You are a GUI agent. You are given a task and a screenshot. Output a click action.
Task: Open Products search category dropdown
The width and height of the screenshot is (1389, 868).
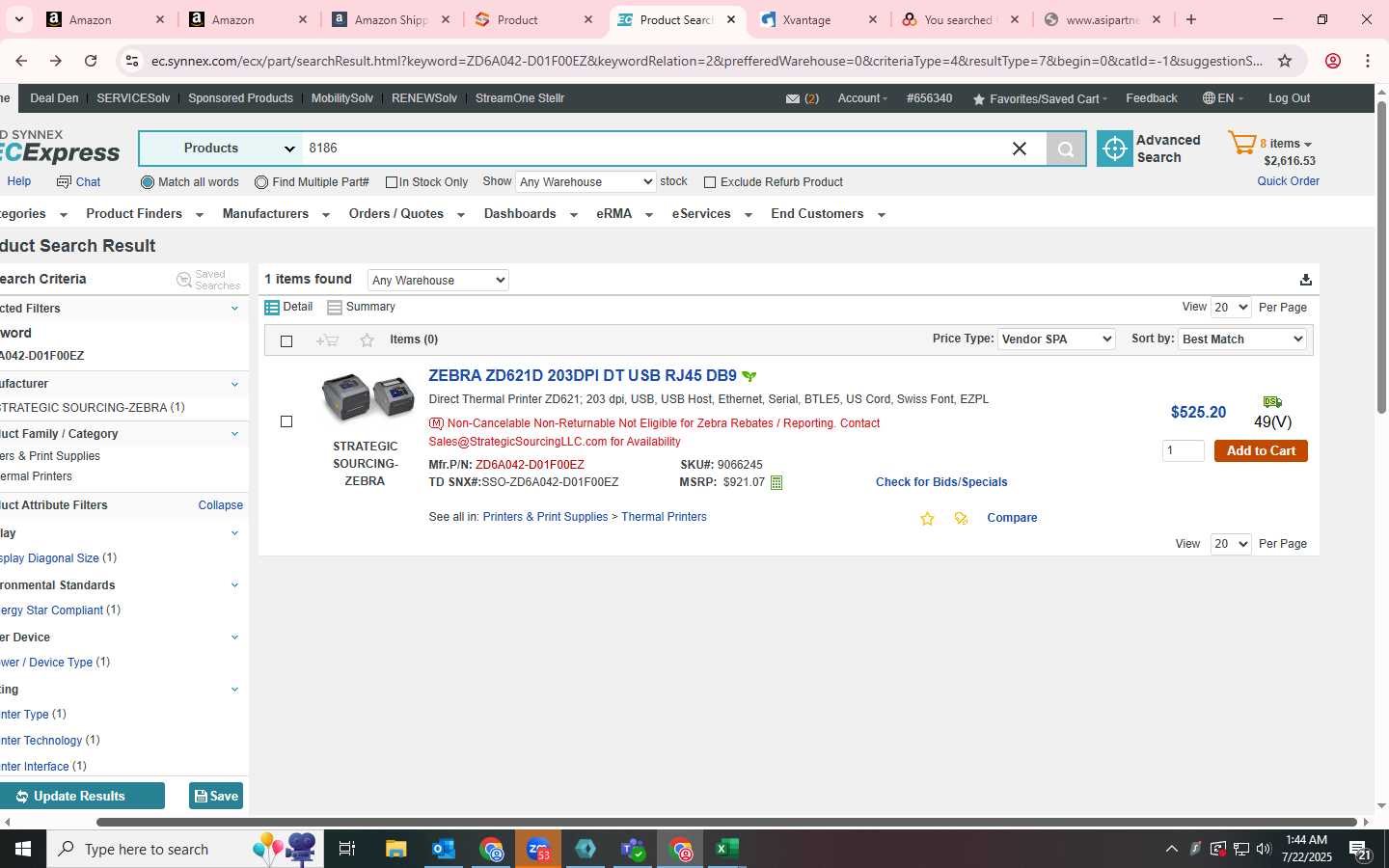coord(222,149)
